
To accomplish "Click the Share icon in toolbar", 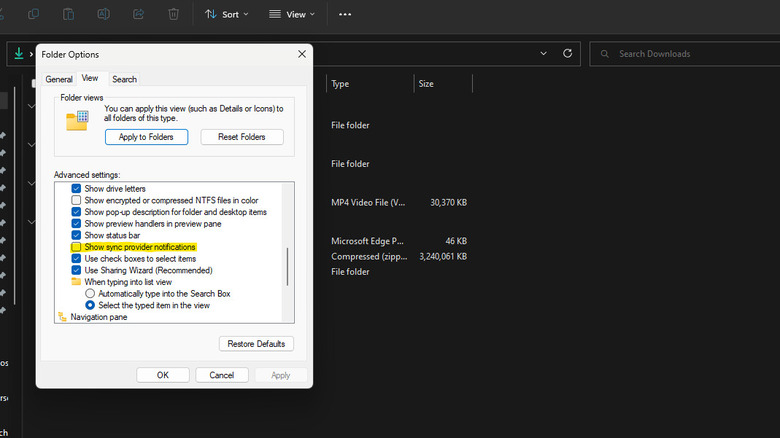I will point(138,14).
